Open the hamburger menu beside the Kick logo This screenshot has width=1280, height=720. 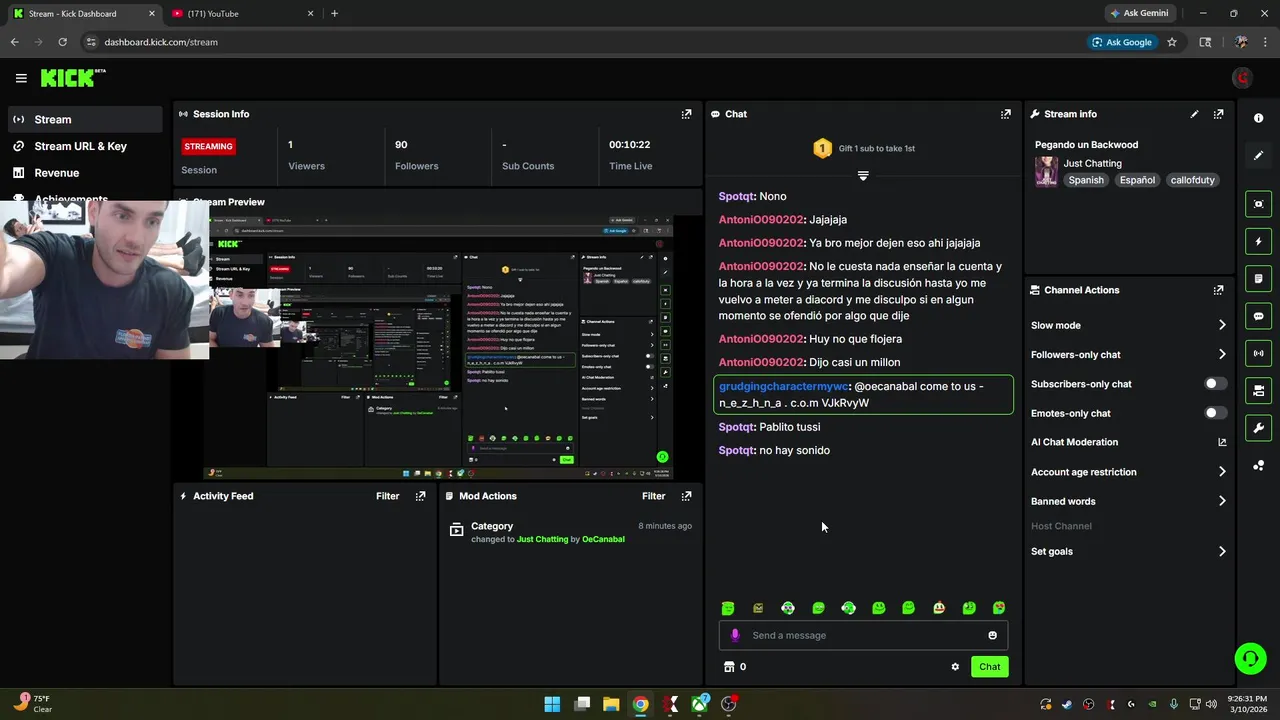click(x=21, y=78)
